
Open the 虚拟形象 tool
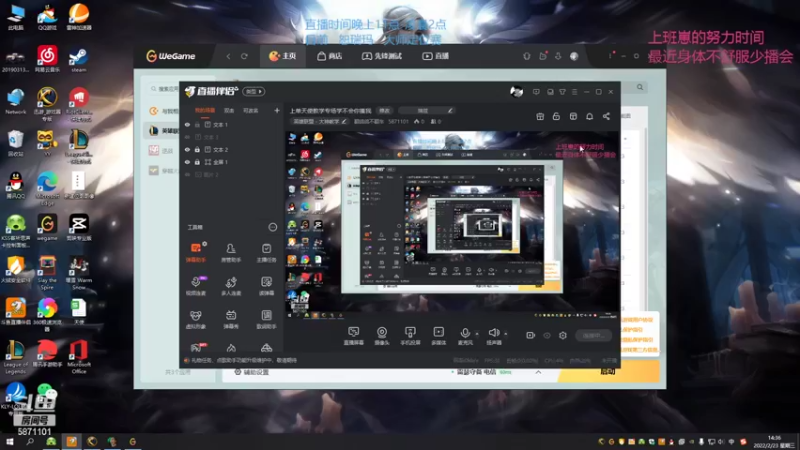(x=195, y=319)
